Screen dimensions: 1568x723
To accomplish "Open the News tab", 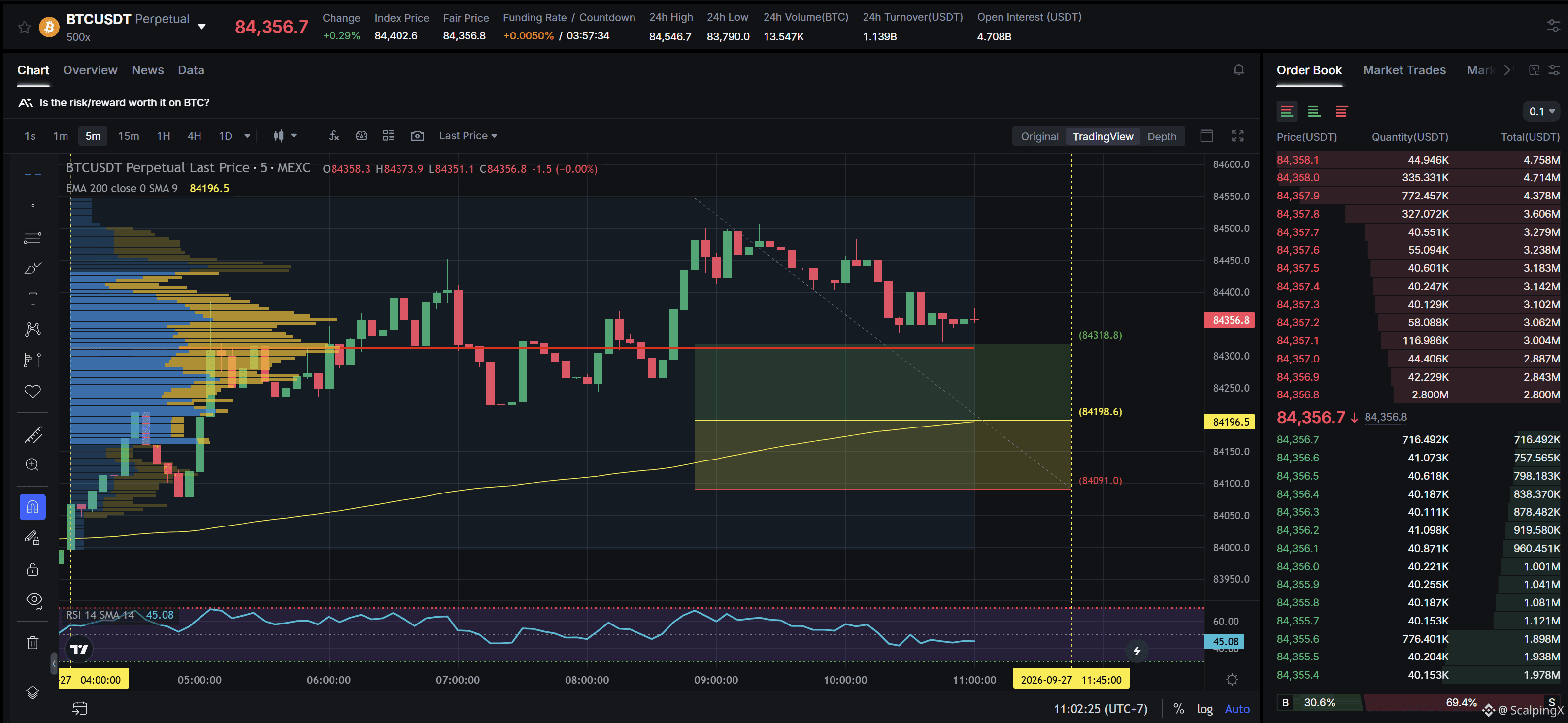I will pyautogui.click(x=147, y=70).
